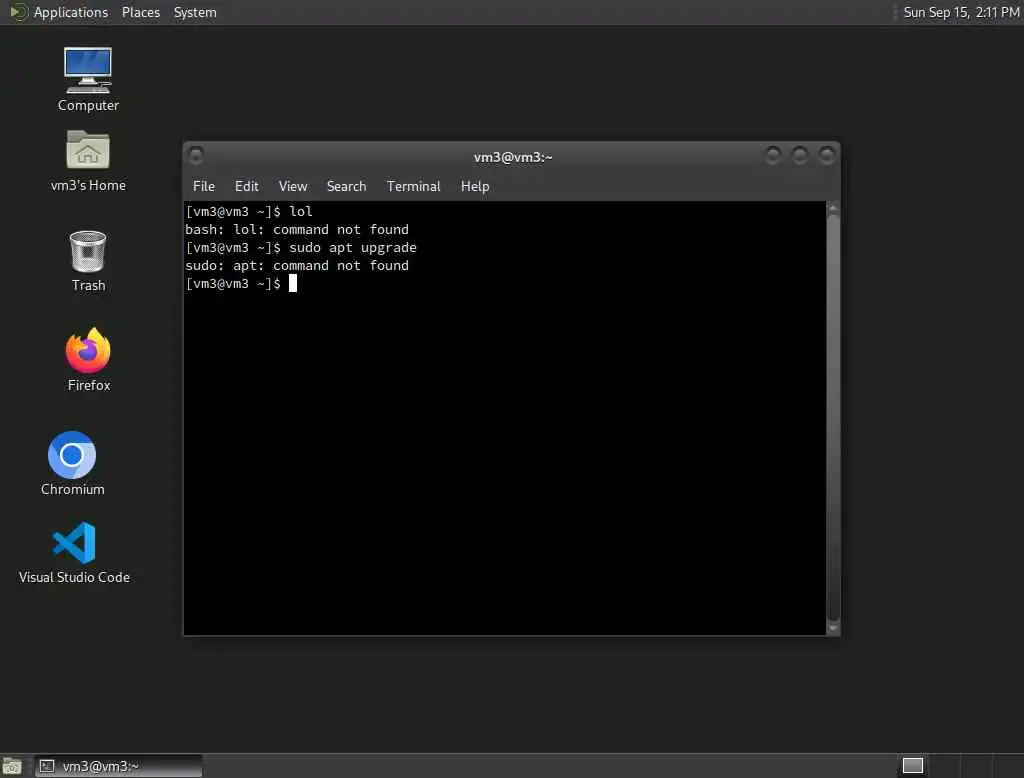
Task: Open vm3's Home folder icon
Action: pyautogui.click(x=88, y=161)
